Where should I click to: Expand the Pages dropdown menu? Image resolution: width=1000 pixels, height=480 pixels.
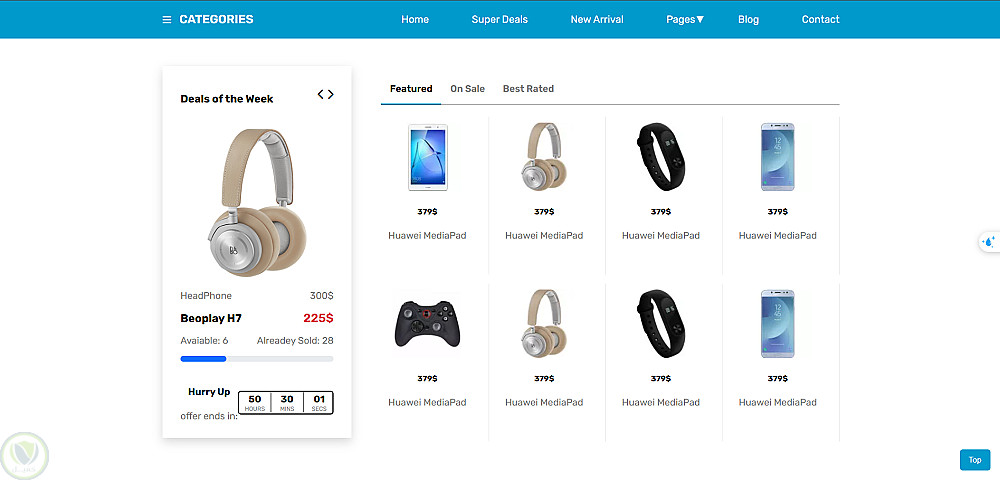[685, 20]
